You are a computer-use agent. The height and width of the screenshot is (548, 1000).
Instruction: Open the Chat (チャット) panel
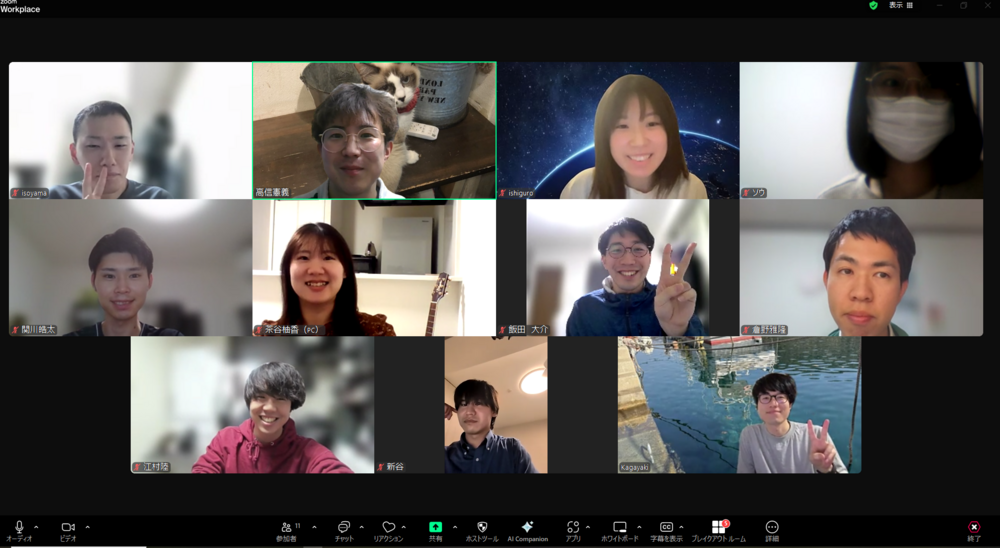click(343, 528)
